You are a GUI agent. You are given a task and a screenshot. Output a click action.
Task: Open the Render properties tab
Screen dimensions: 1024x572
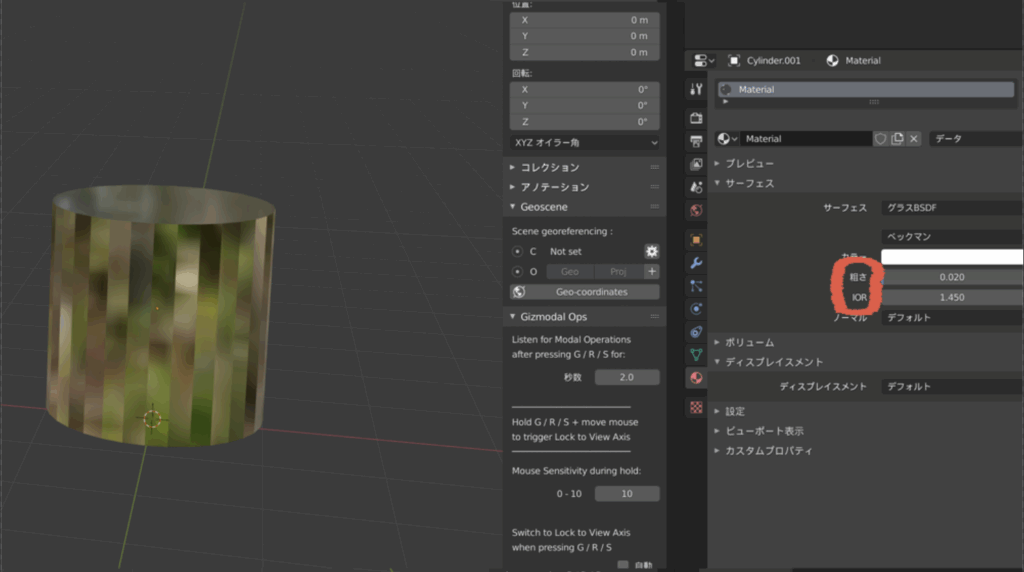697,118
